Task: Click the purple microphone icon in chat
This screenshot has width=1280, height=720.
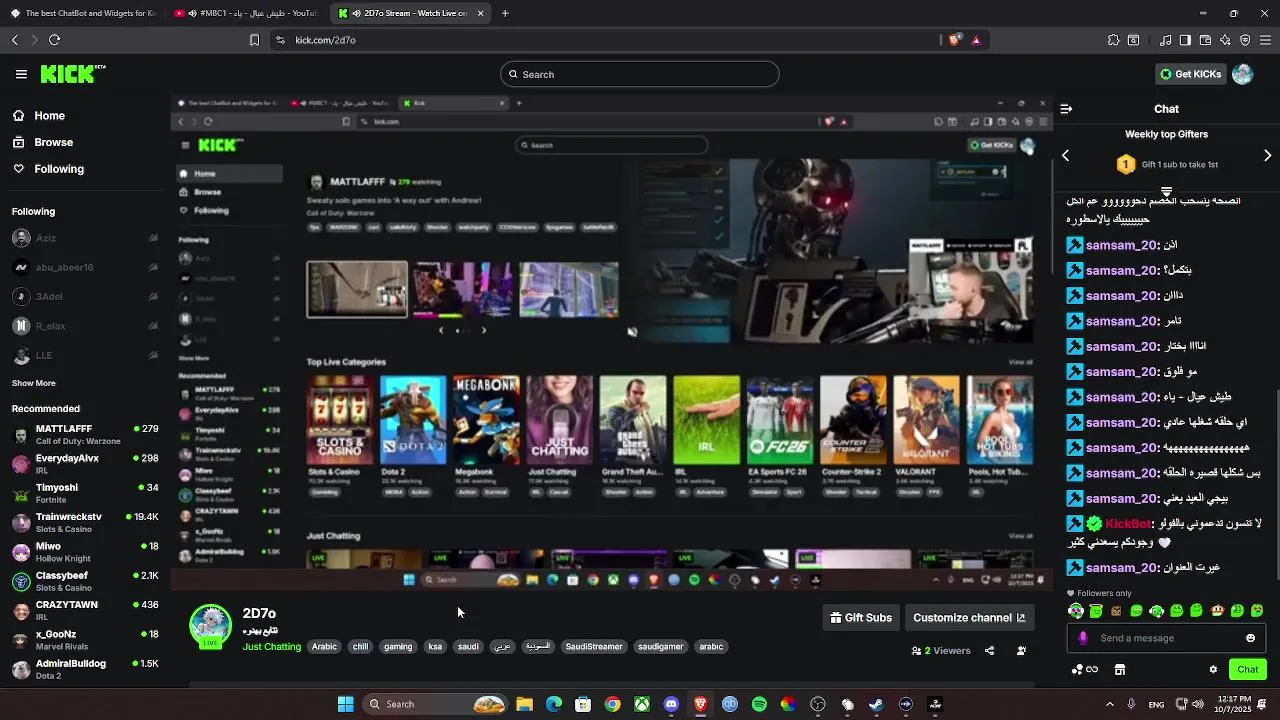Action: coord(1082,638)
